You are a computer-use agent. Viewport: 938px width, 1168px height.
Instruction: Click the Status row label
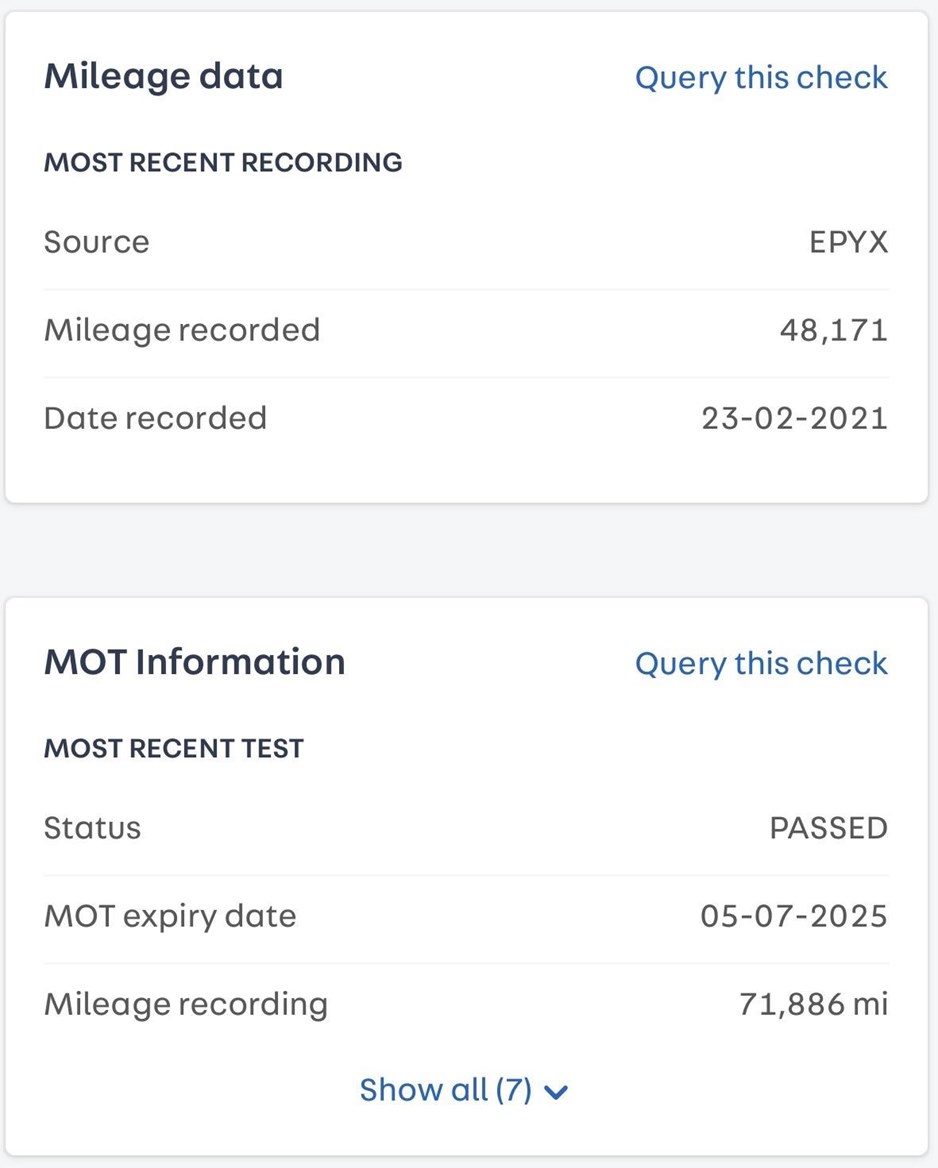point(92,828)
